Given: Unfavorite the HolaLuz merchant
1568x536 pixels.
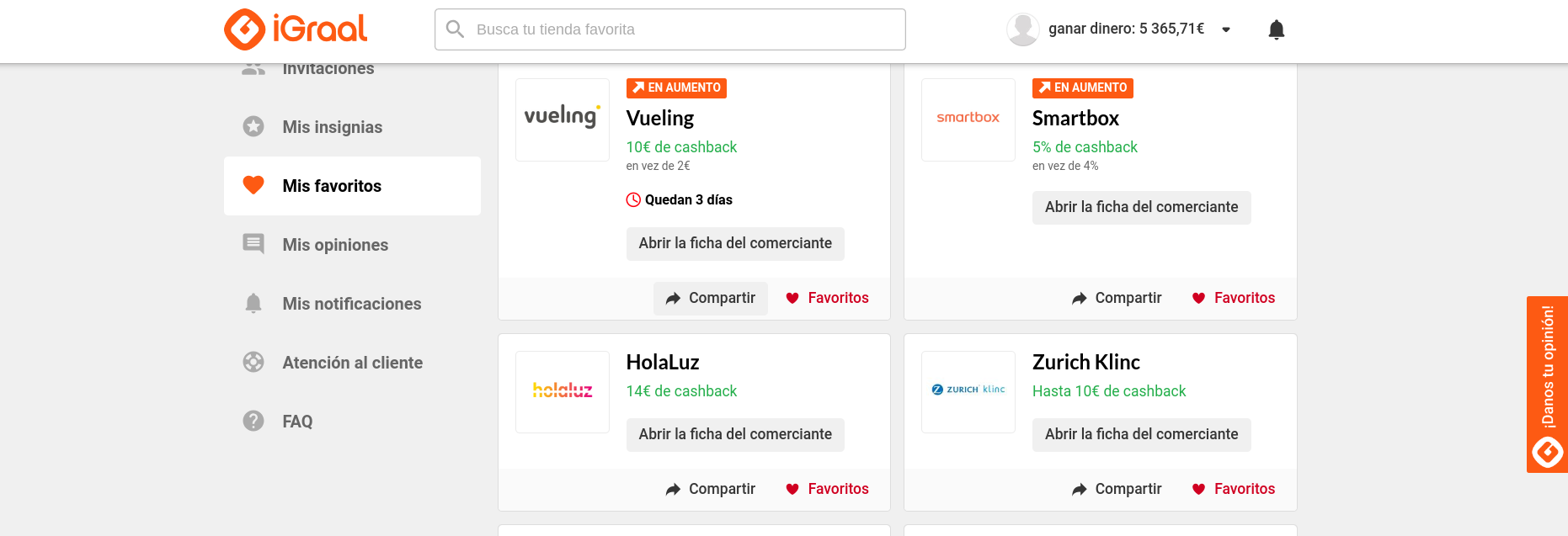Looking at the screenshot, I should click(827, 489).
